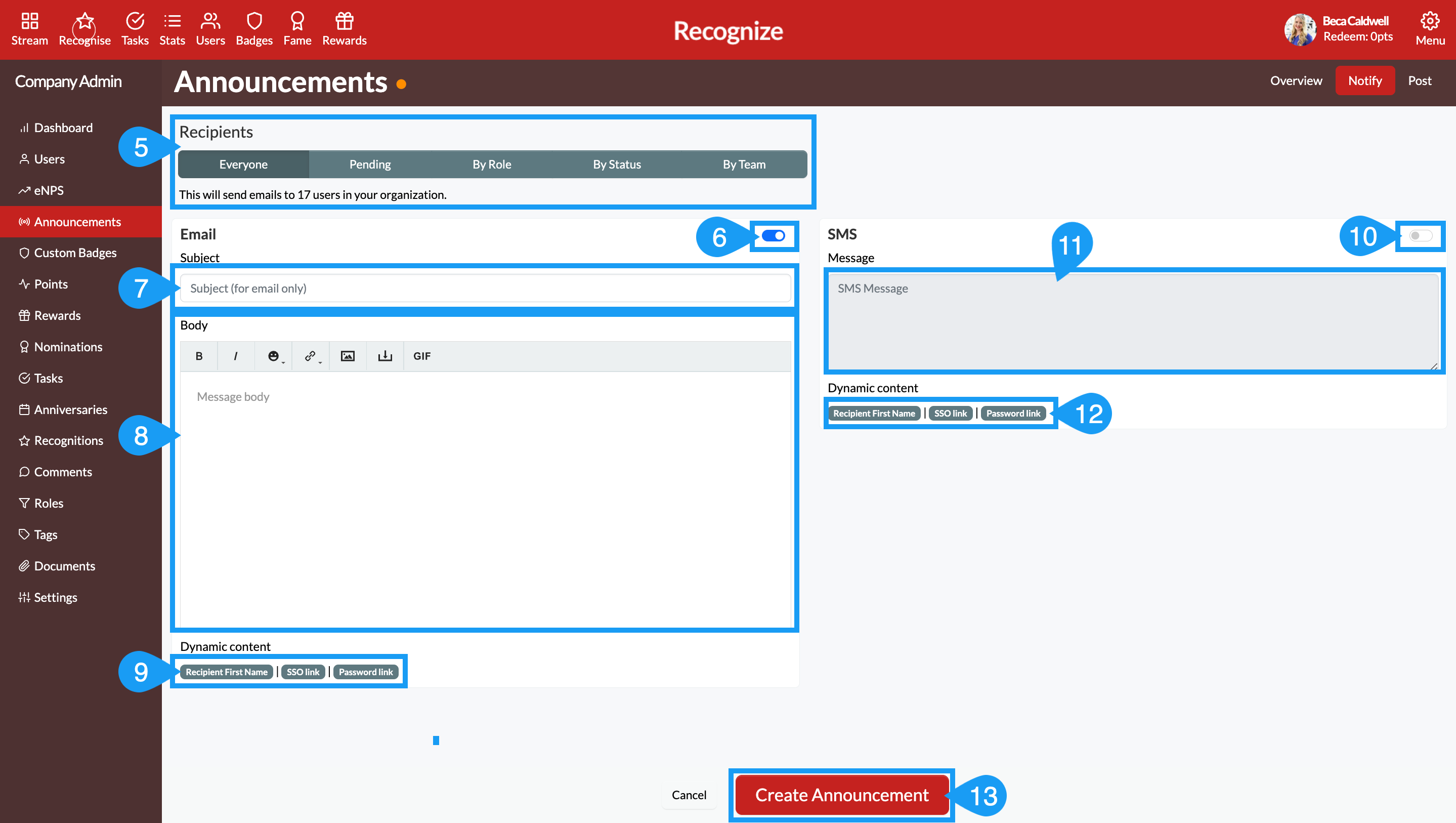1456x823 pixels.
Task: Click the upload icon in the body editor
Action: pos(385,356)
